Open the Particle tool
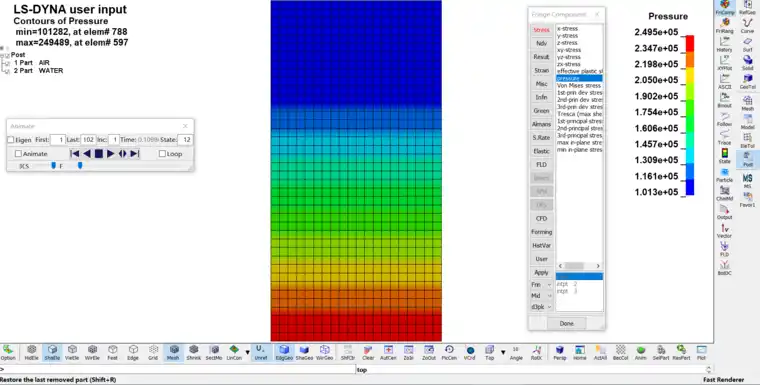The width and height of the screenshot is (760, 385). 725,174
